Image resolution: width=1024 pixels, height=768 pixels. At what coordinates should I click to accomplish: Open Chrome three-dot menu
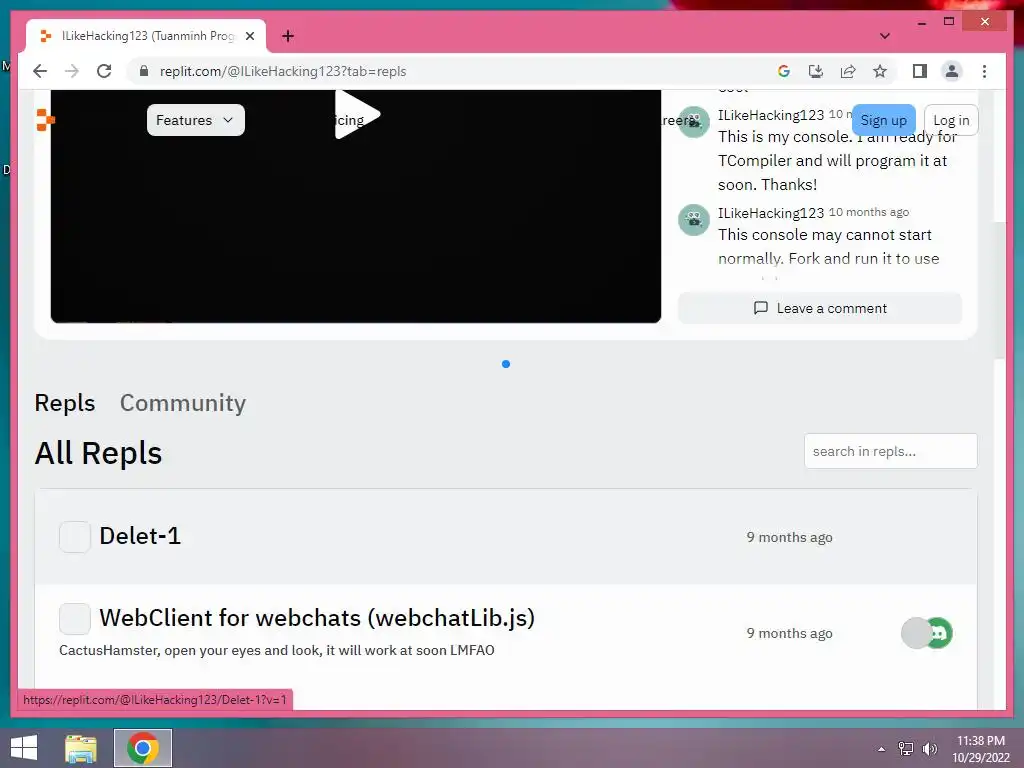[984, 71]
